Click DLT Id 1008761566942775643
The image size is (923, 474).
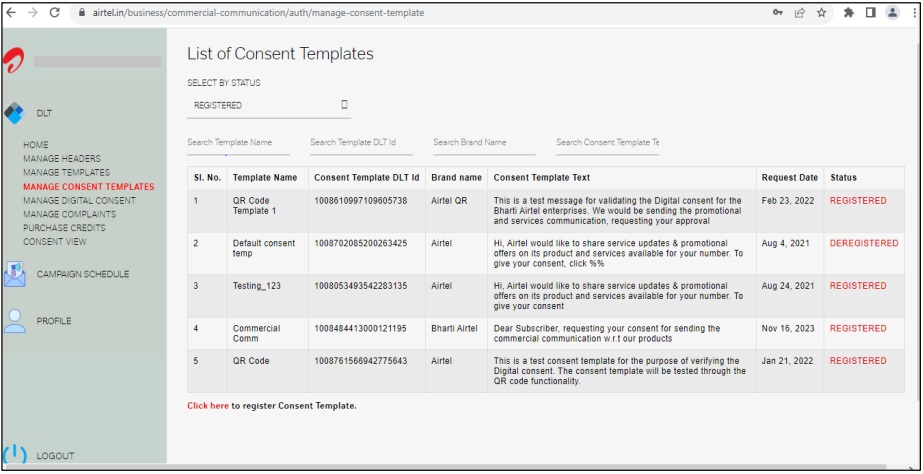[x=360, y=360]
